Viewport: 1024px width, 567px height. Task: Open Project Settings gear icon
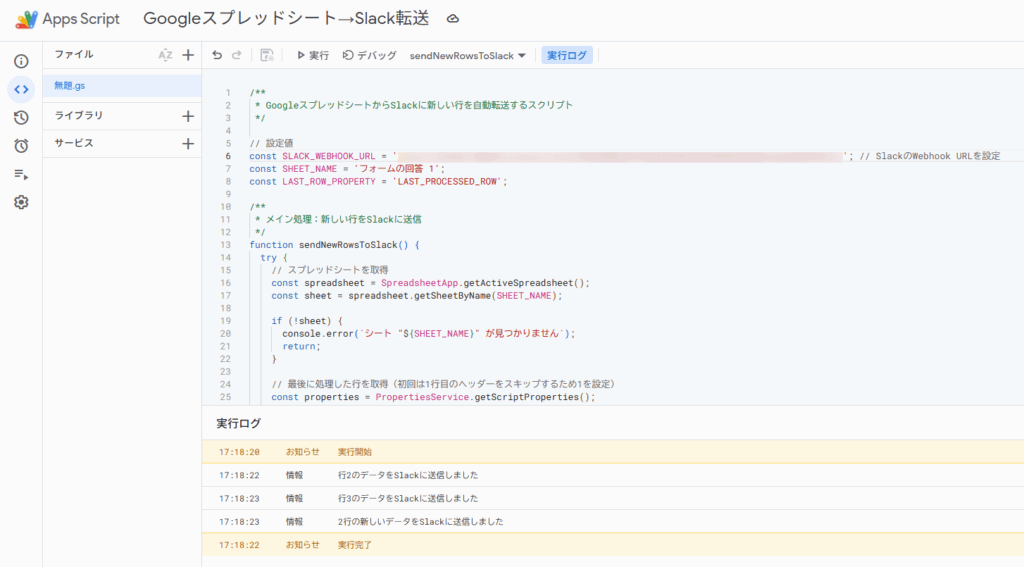point(22,202)
